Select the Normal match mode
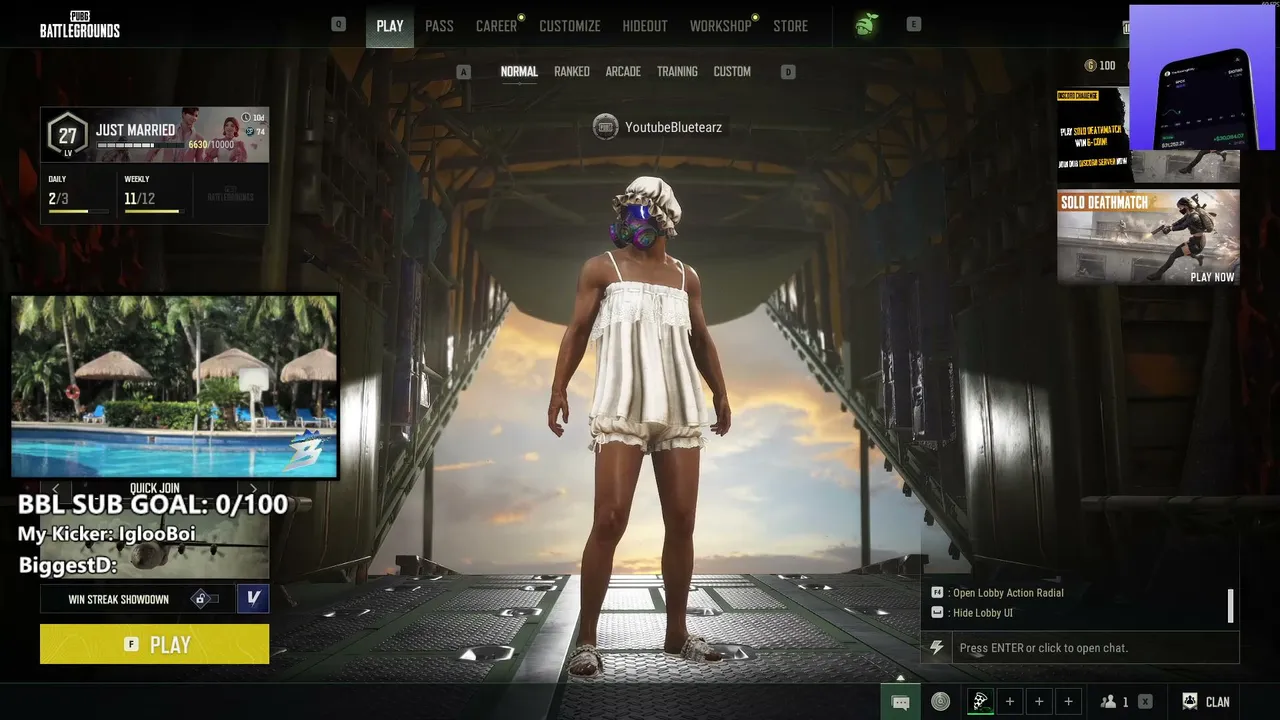This screenshot has width=1280, height=720. (519, 72)
